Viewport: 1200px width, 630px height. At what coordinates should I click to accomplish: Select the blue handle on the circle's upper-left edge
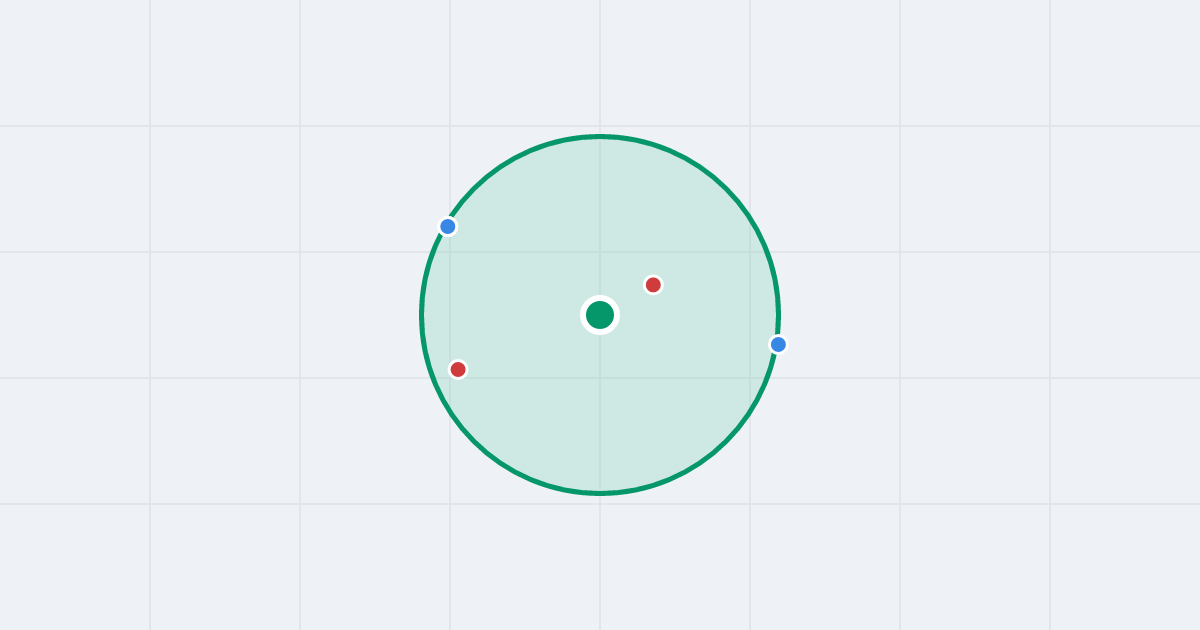click(x=448, y=227)
